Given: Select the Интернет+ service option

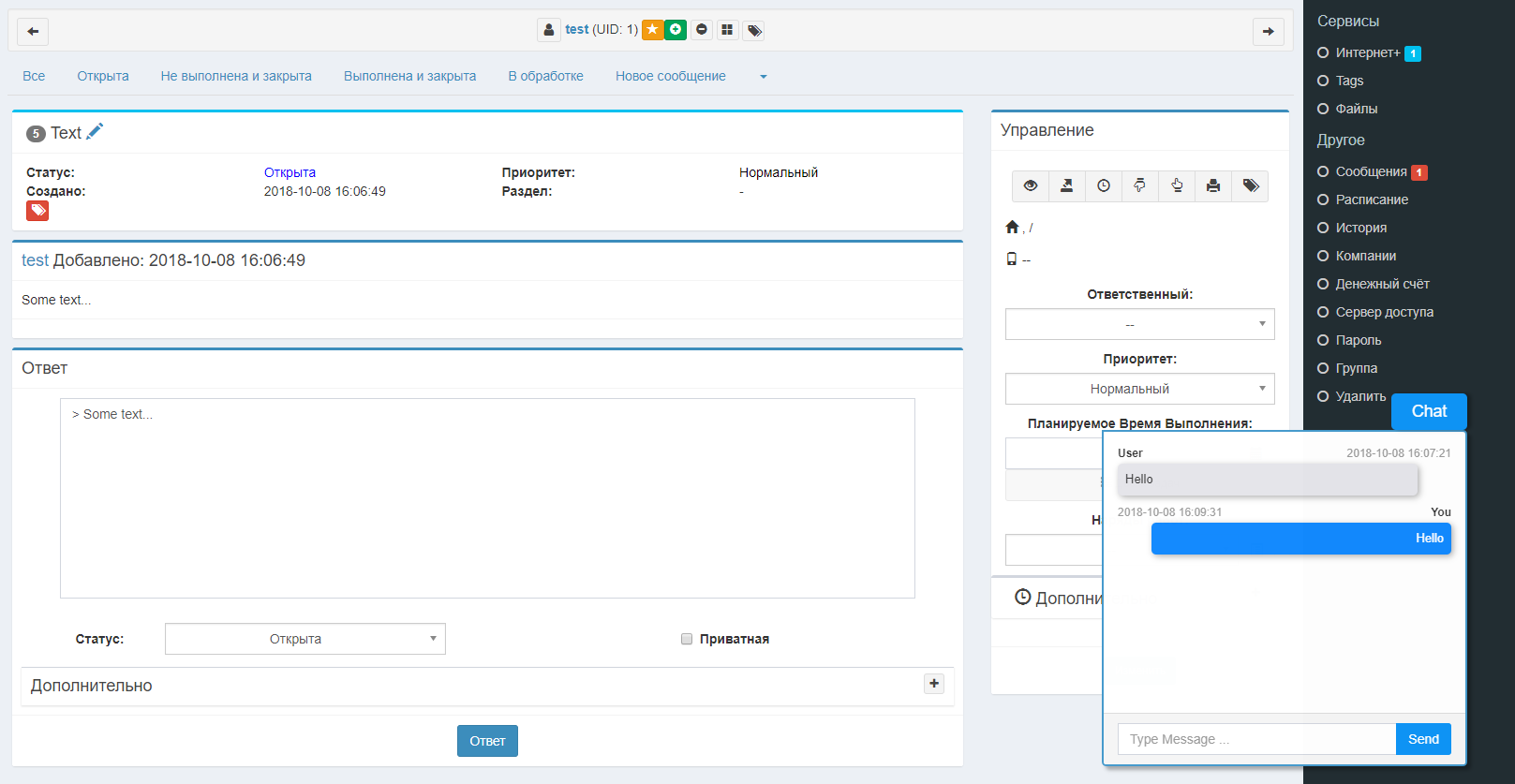Looking at the screenshot, I should coord(1367,52).
